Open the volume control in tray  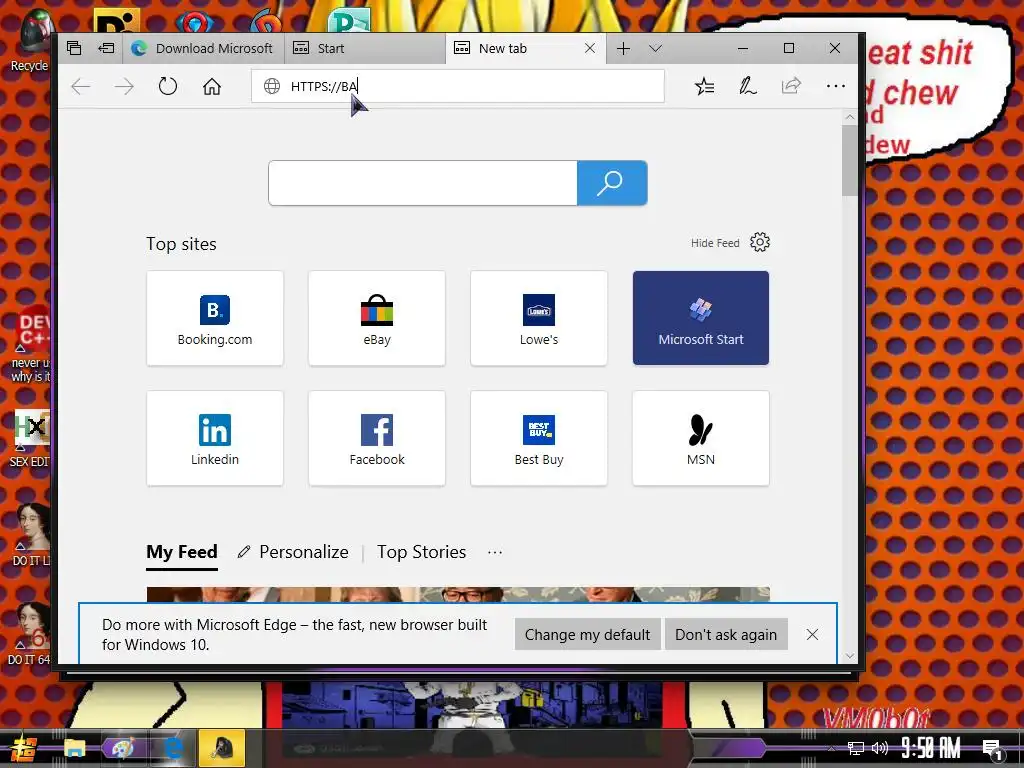pos(880,748)
